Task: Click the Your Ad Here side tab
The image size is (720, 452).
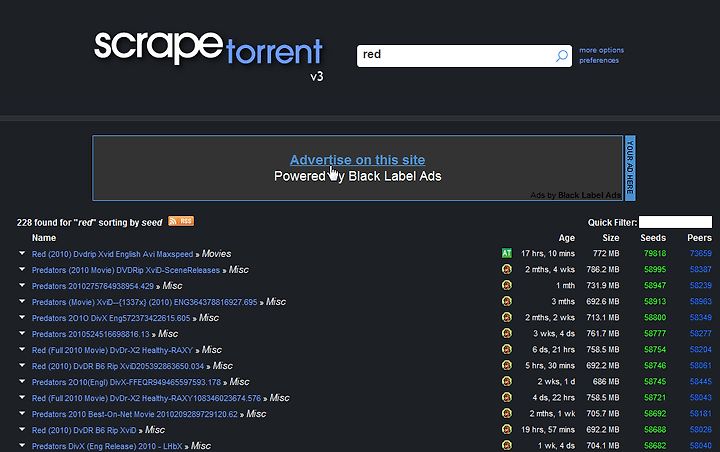Action: [x=630, y=168]
